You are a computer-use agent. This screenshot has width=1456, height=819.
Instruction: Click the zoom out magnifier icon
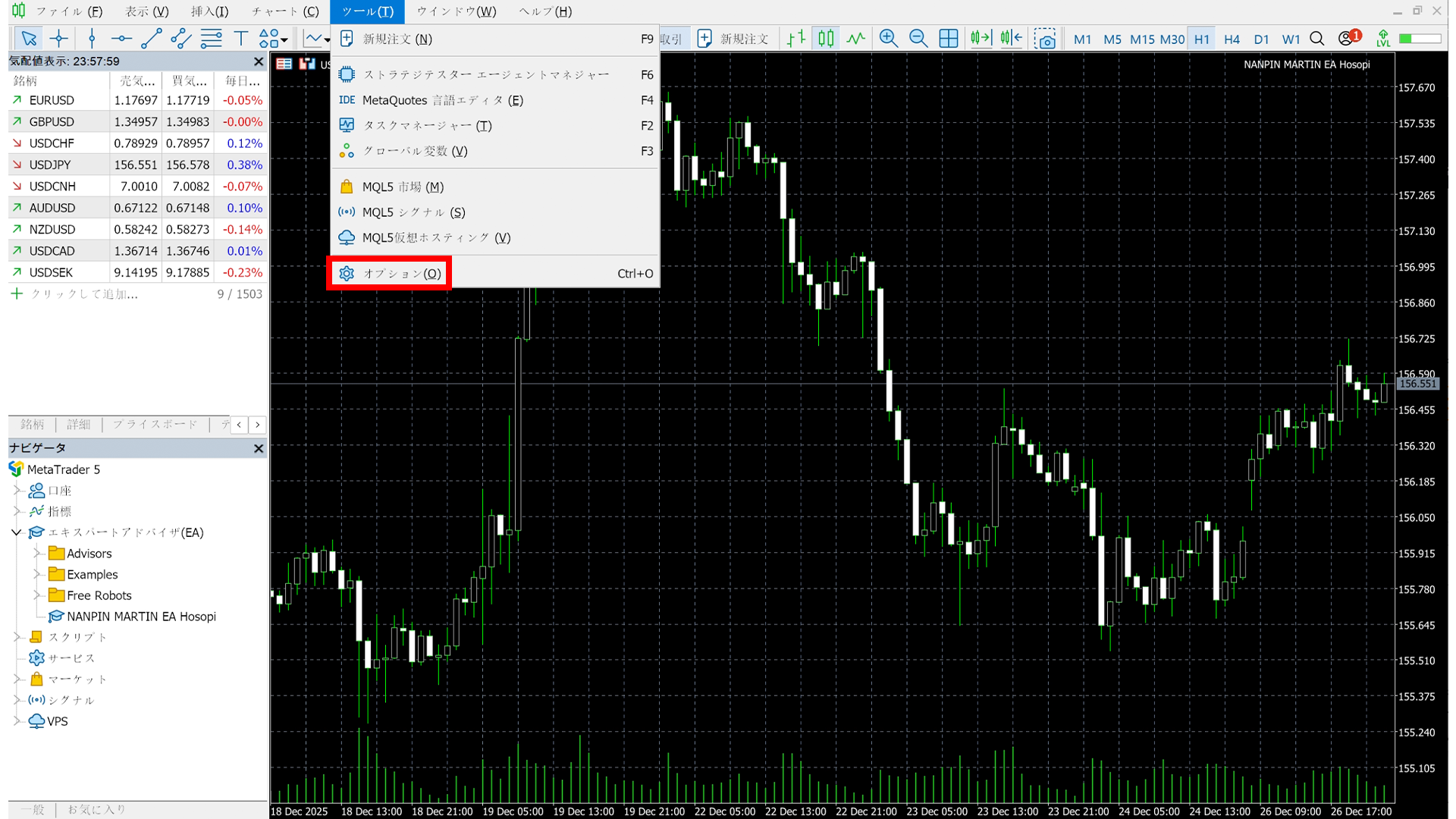pyautogui.click(x=918, y=39)
